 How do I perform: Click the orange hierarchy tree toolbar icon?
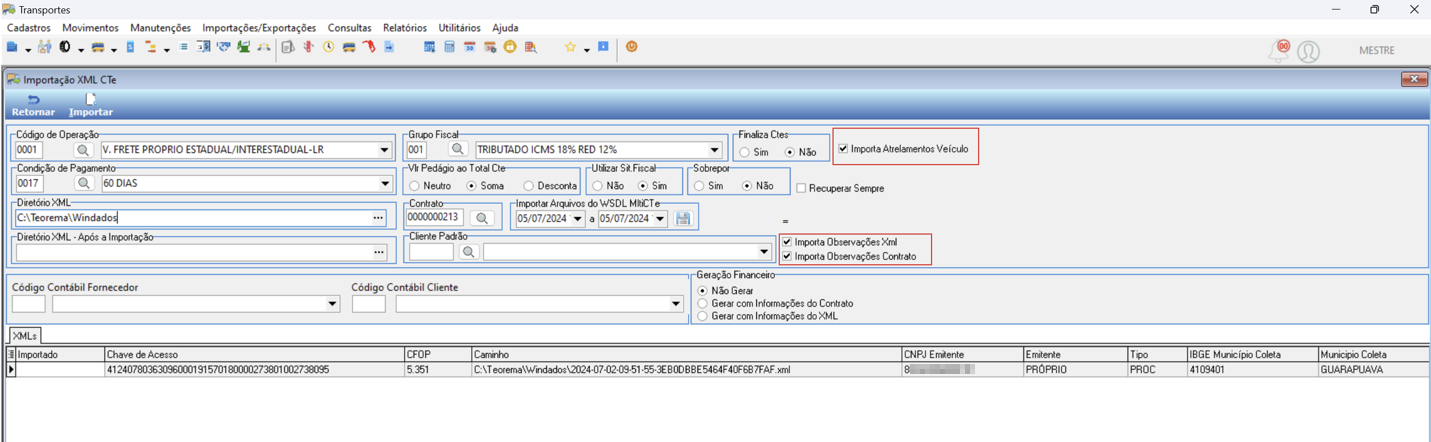150,47
